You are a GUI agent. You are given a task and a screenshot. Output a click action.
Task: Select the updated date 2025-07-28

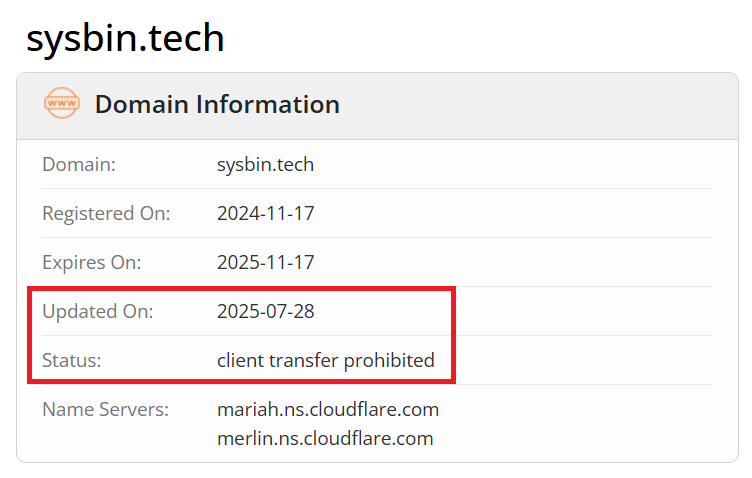pos(265,311)
